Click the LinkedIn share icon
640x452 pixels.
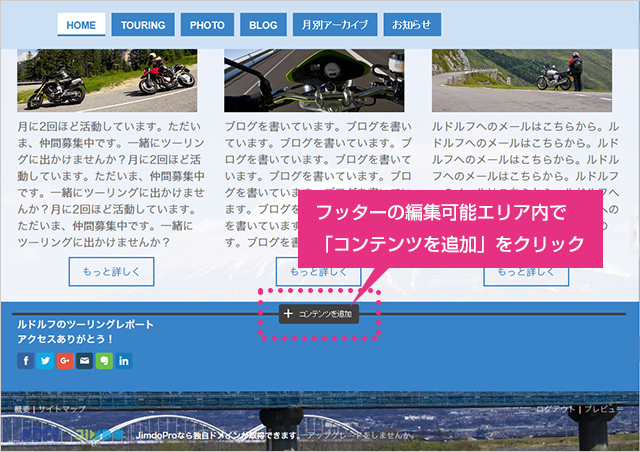[124, 361]
